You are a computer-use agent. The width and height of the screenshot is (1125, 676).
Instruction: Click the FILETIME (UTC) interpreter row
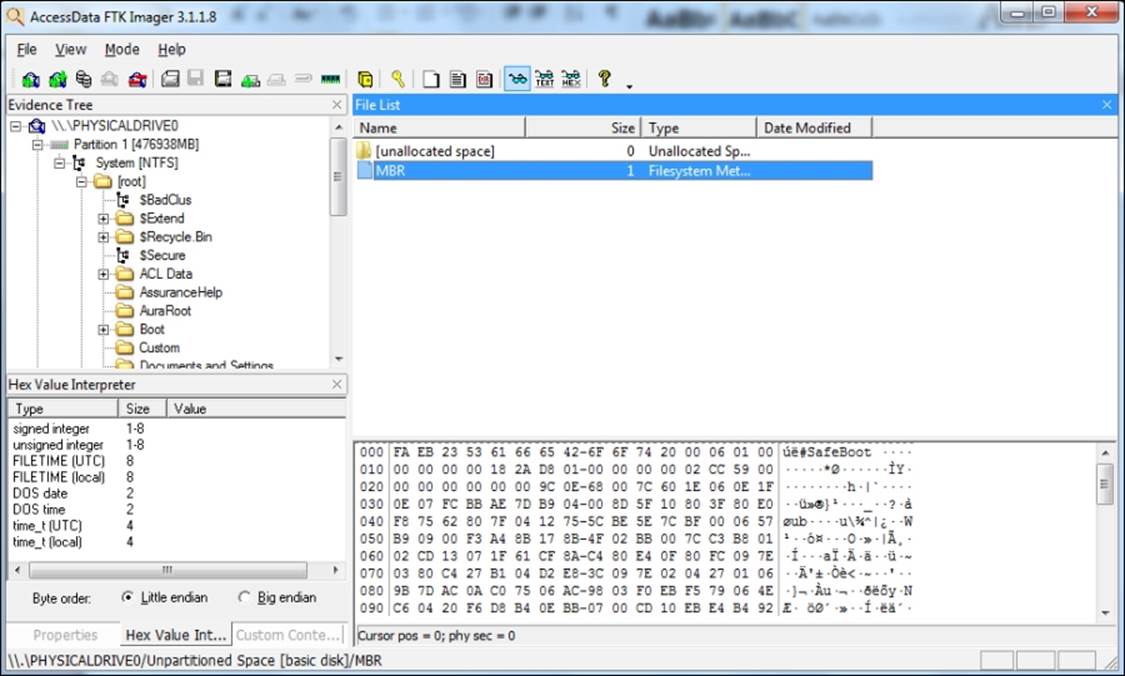(177, 461)
